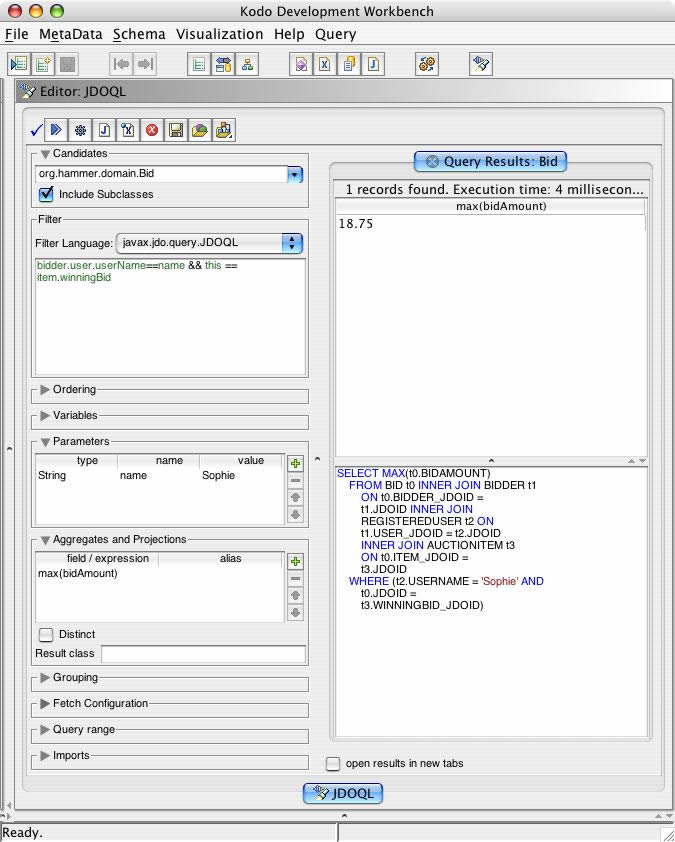Click the Query Results: Bid tab button
This screenshot has width=675, height=842.
point(490,161)
